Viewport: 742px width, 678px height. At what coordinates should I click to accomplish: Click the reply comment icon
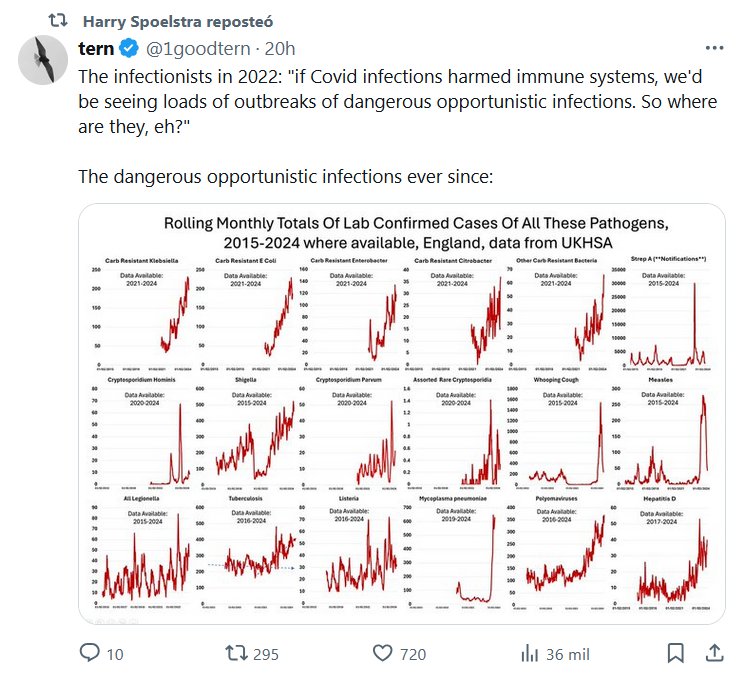tap(89, 653)
